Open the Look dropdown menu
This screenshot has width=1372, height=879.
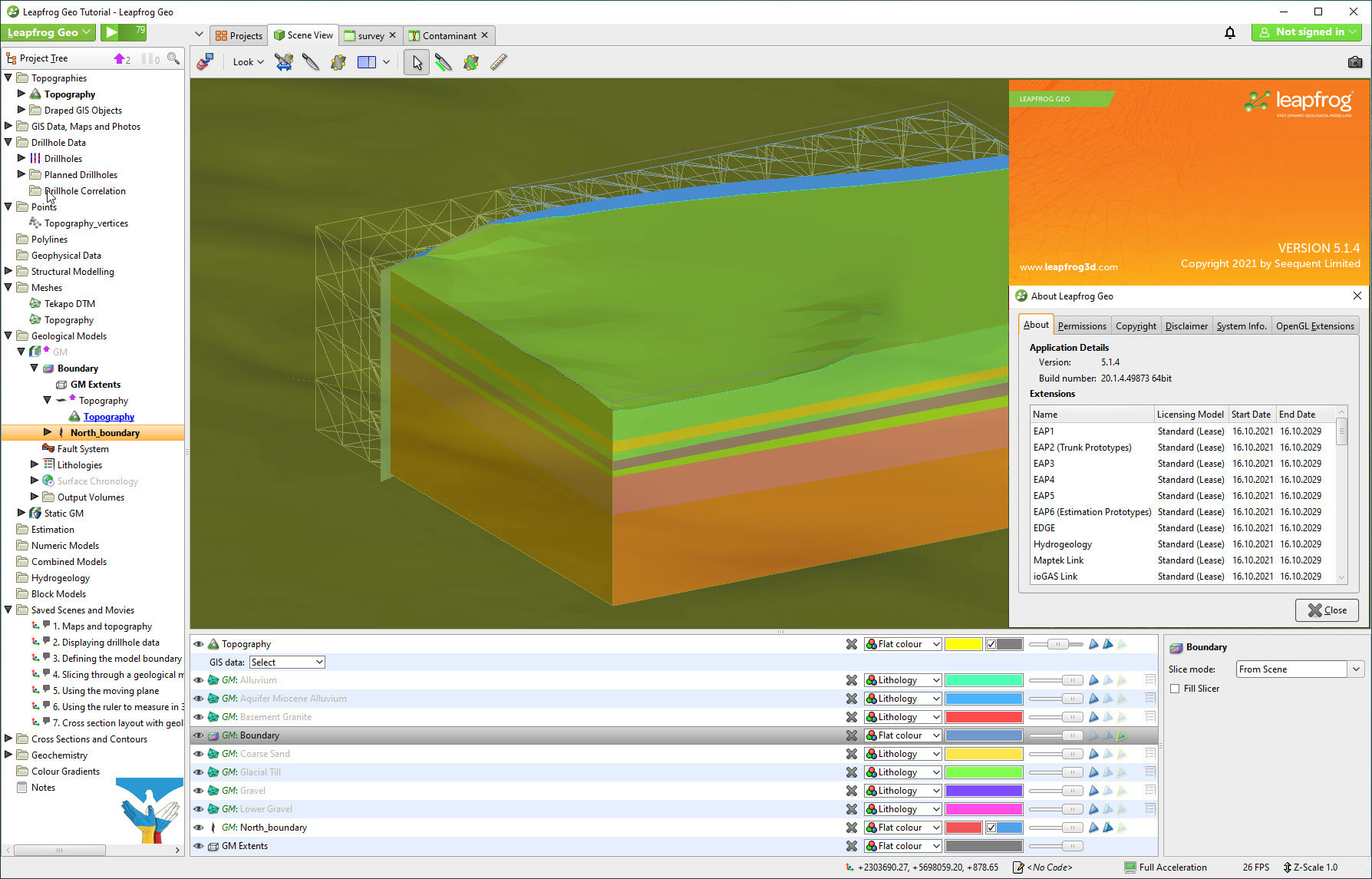click(248, 62)
